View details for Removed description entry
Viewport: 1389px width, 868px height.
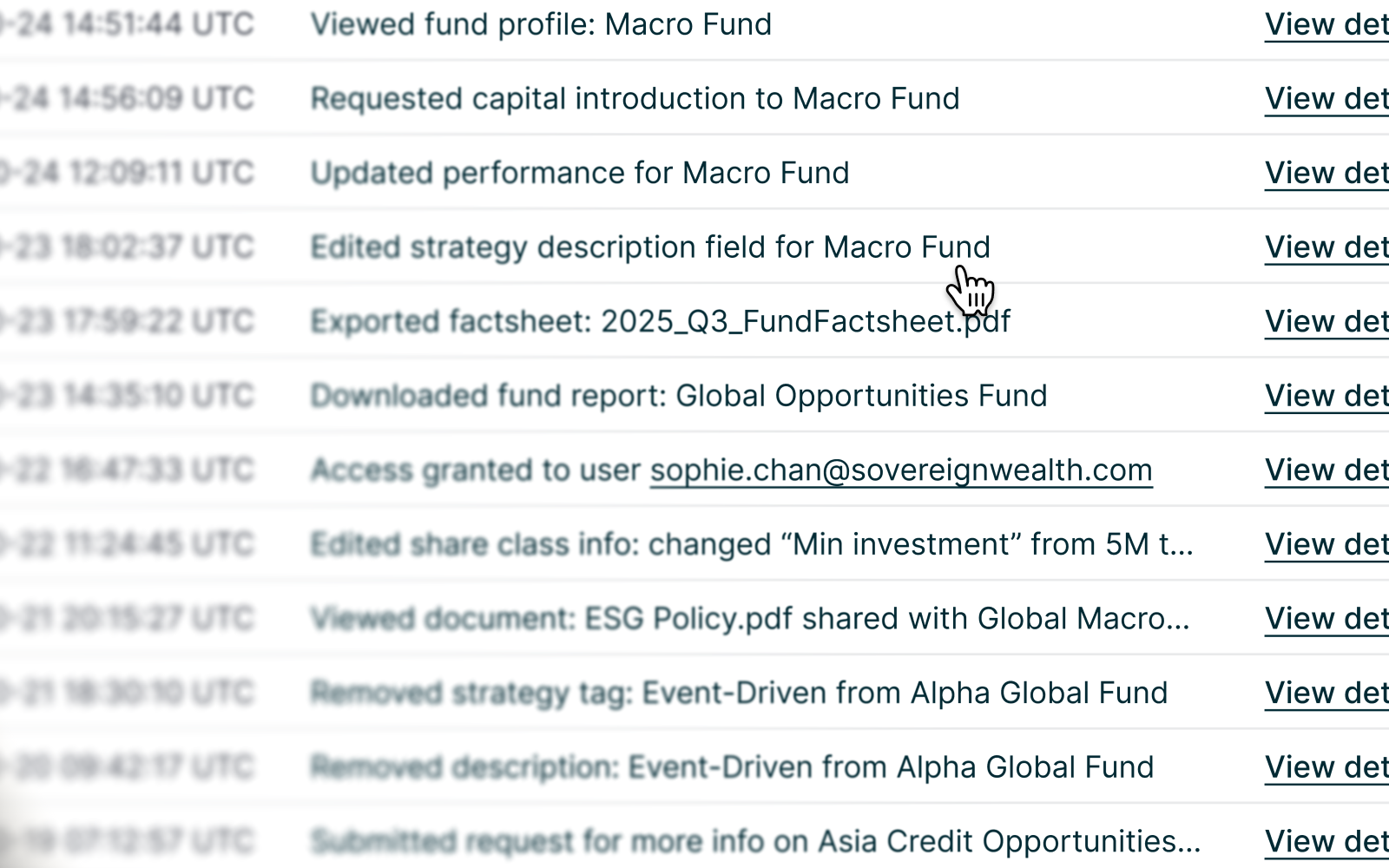coord(1326,767)
